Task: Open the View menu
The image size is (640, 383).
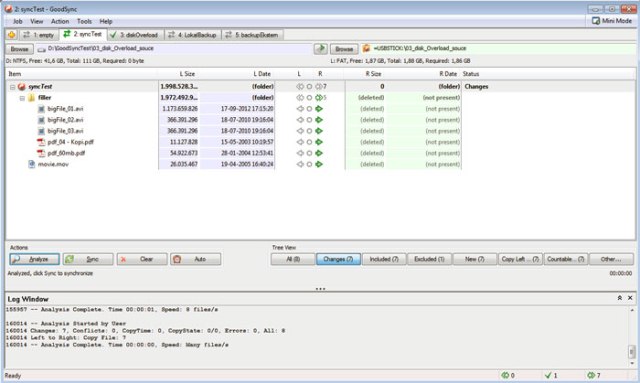Action: point(36,21)
